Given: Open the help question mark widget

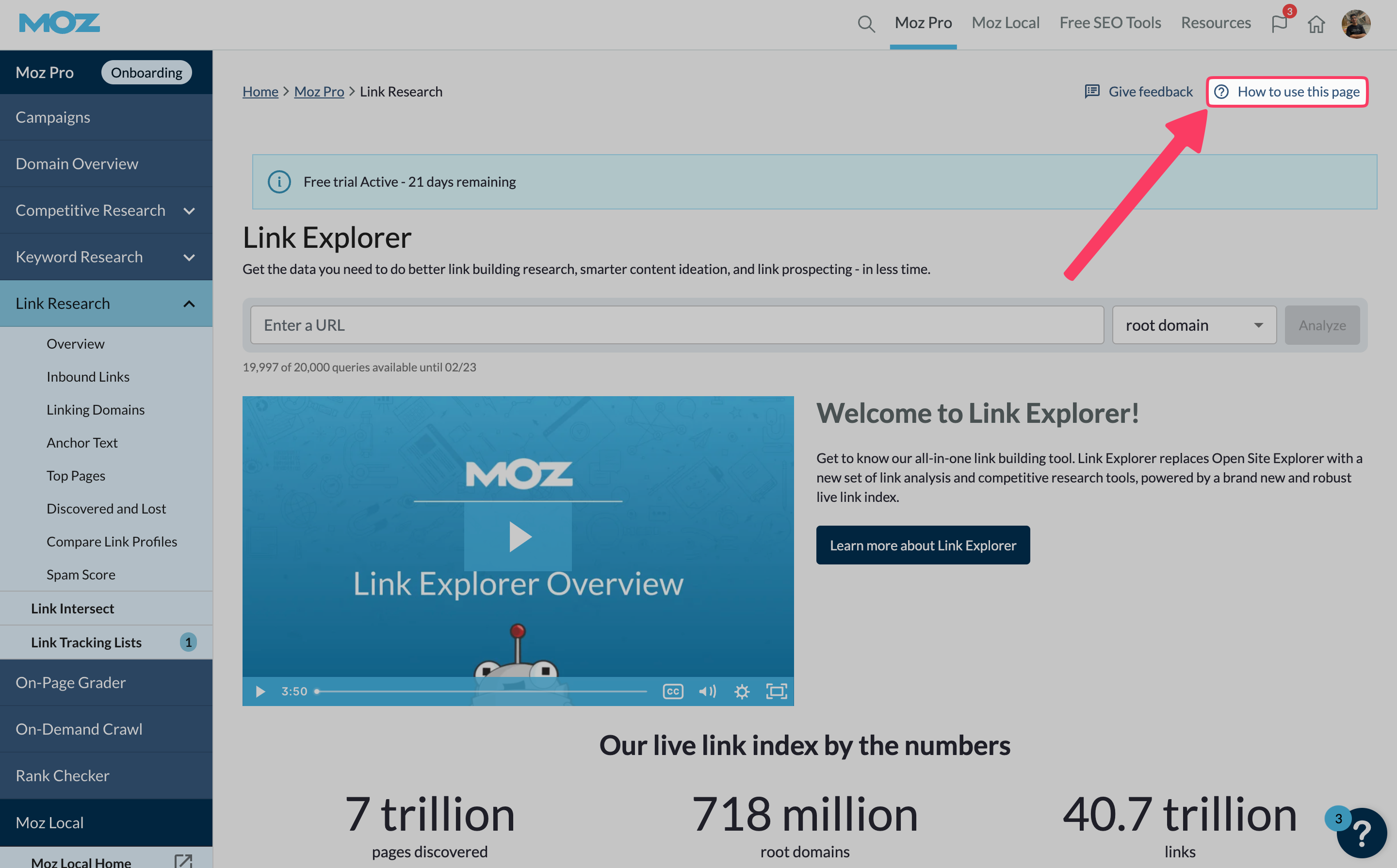Looking at the screenshot, I should pyautogui.click(x=1362, y=833).
